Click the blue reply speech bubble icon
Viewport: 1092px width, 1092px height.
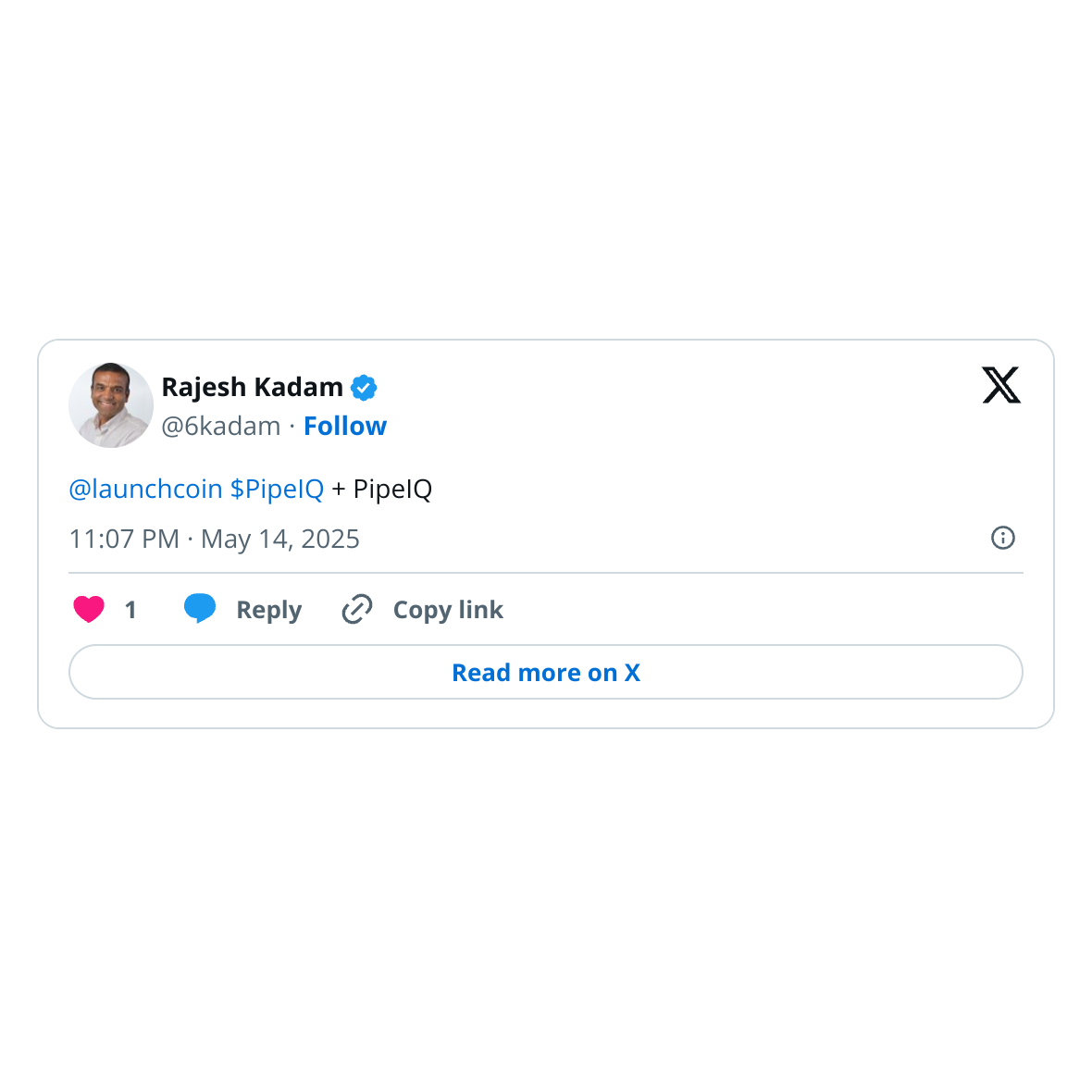pyautogui.click(x=200, y=608)
